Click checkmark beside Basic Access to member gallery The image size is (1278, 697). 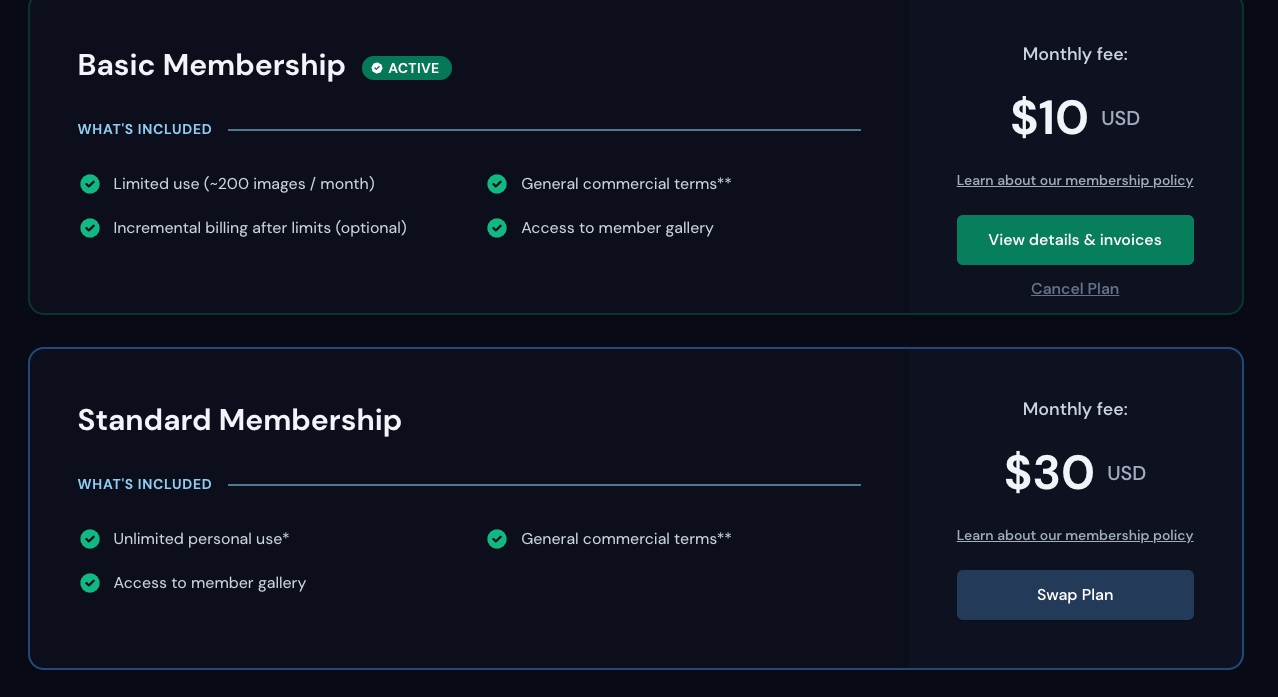(x=497, y=228)
